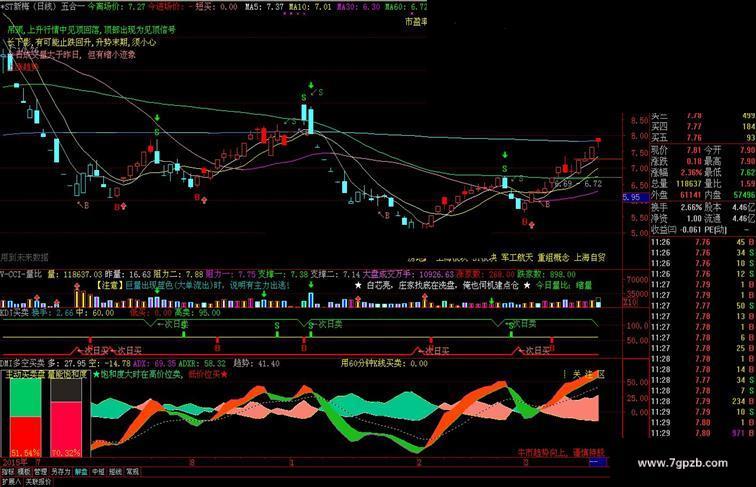
Task: Click the 现价 7.81 quote row
Action: pyautogui.click(x=676, y=150)
